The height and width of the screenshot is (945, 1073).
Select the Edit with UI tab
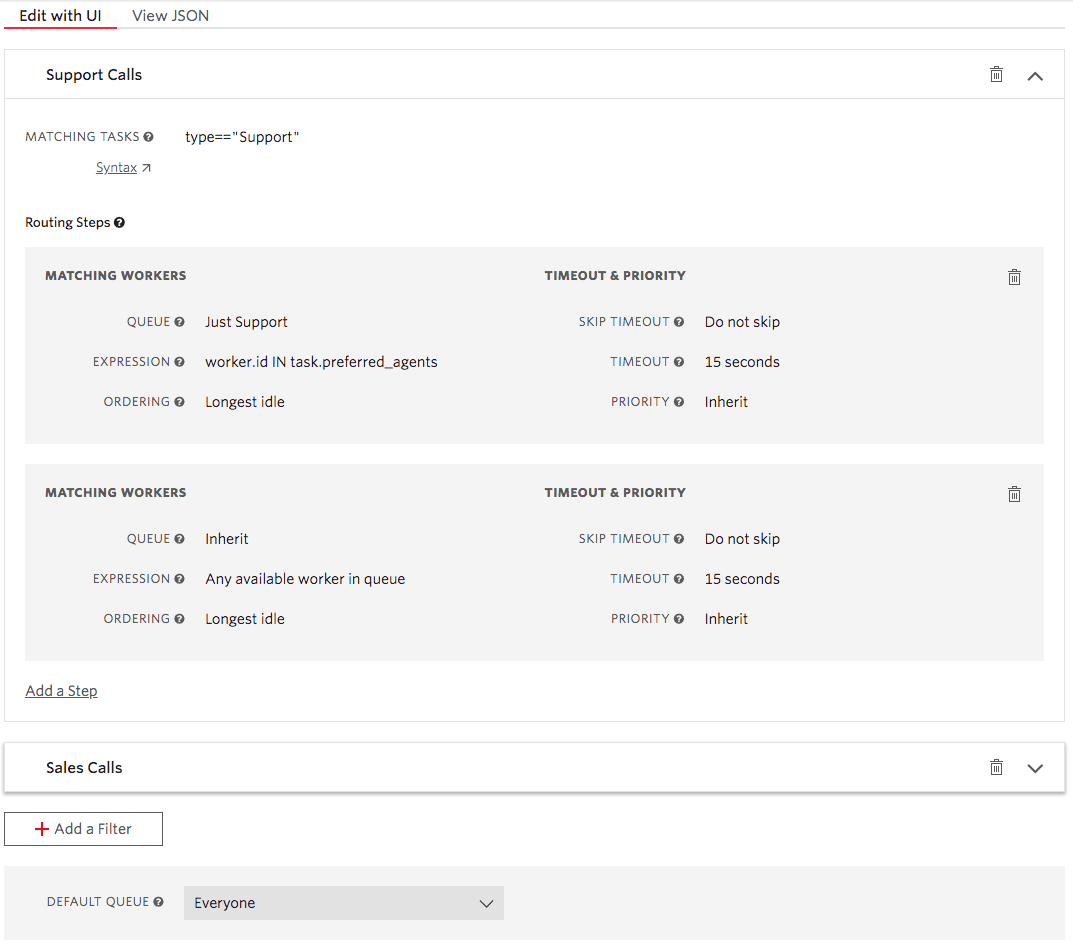[59, 15]
